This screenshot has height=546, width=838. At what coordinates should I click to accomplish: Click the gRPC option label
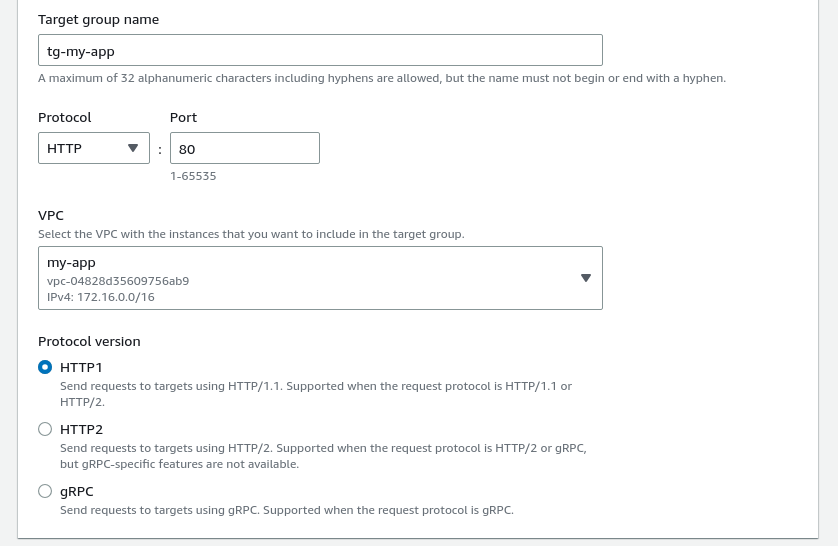(77, 491)
